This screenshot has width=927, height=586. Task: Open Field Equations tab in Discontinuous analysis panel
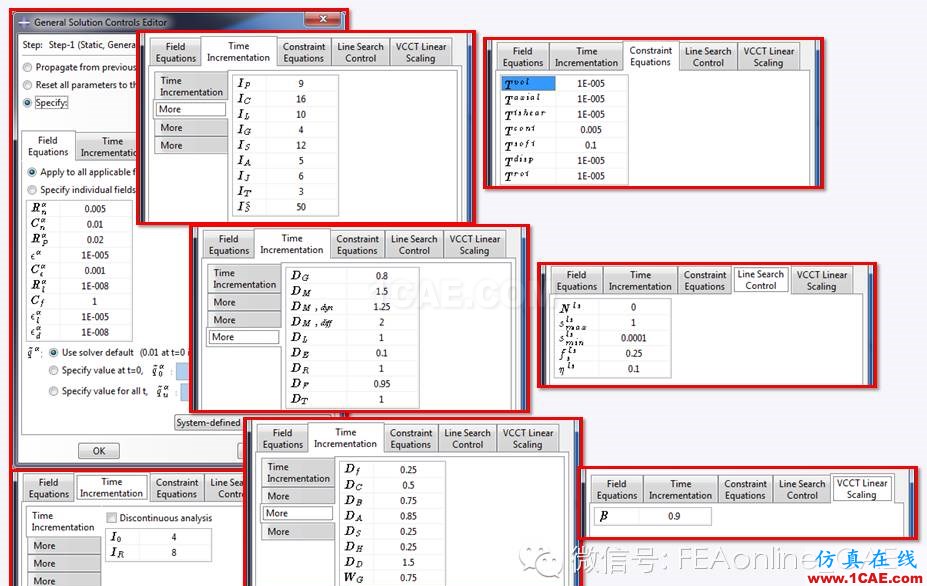pos(48,488)
